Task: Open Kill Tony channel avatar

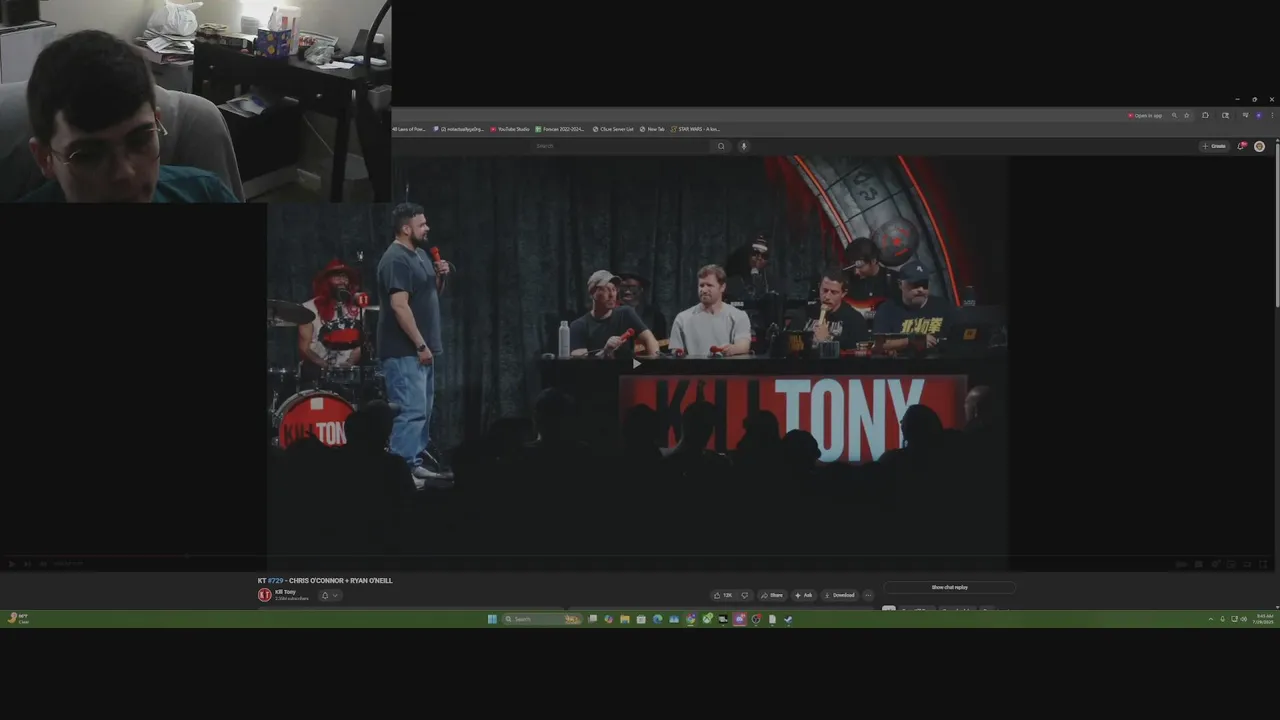Action: (265, 595)
